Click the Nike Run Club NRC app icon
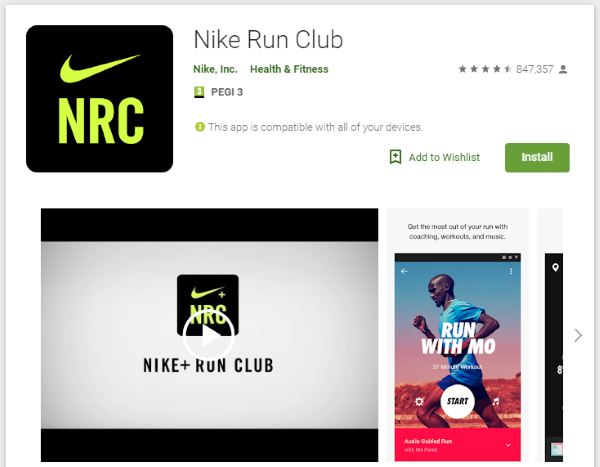The width and height of the screenshot is (600, 467). [x=99, y=99]
